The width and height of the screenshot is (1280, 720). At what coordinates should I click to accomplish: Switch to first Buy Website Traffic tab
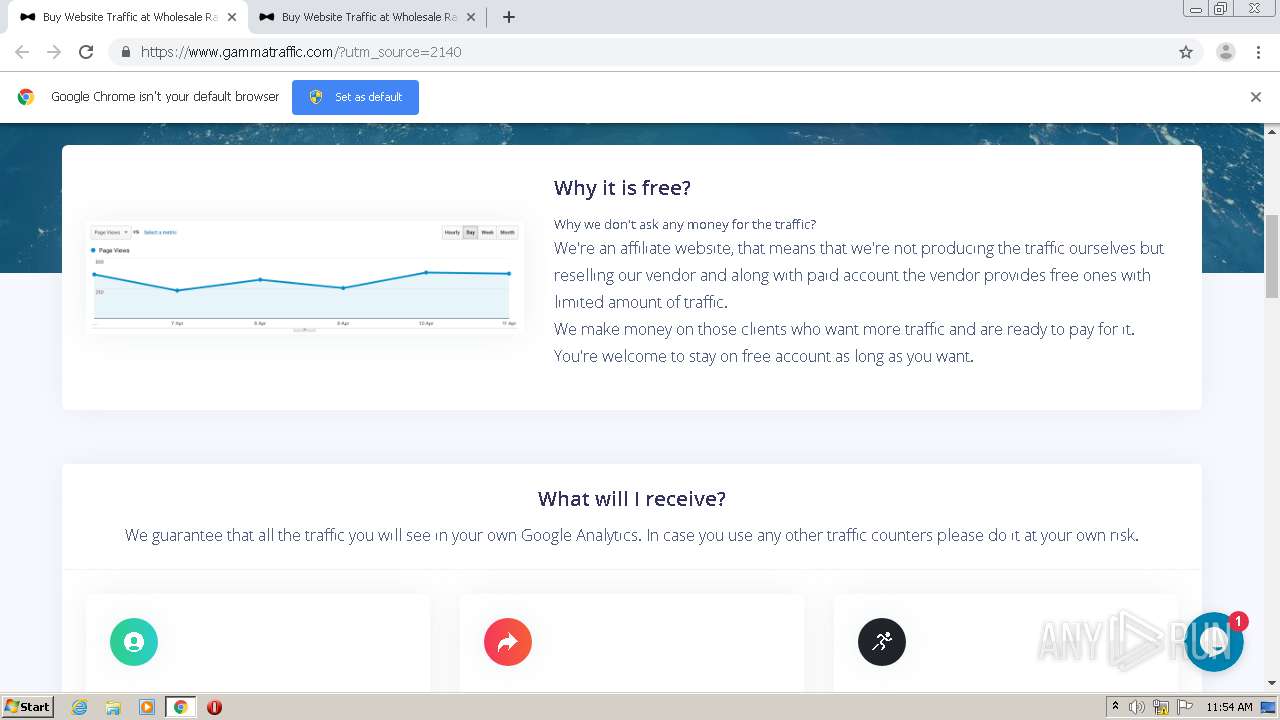pos(128,17)
